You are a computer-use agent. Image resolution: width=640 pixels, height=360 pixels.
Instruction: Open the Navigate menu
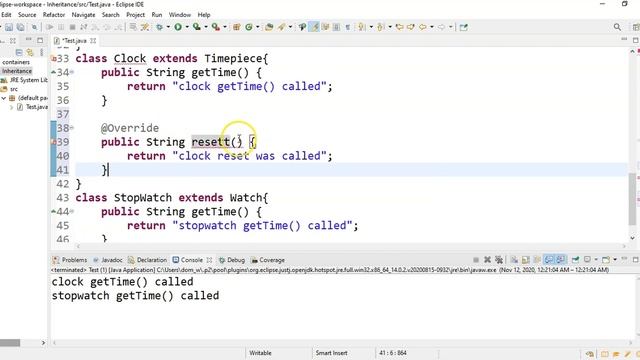click(83, 15)
